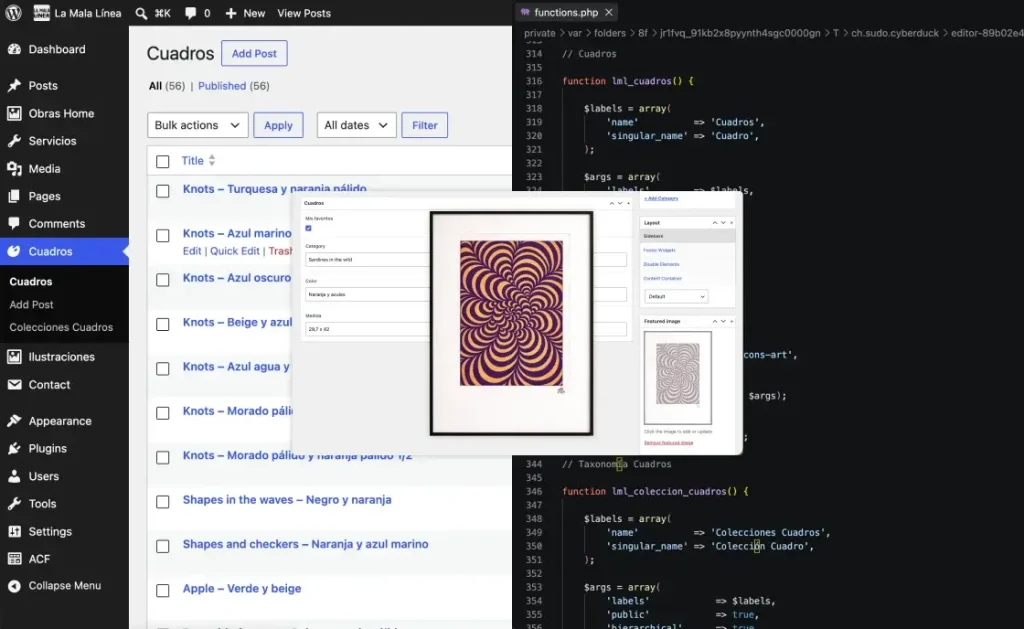Viewport: 1024px width, 629px height.
Task: Click the Media icon in the sidebar
Action: (x=14, y=169)
